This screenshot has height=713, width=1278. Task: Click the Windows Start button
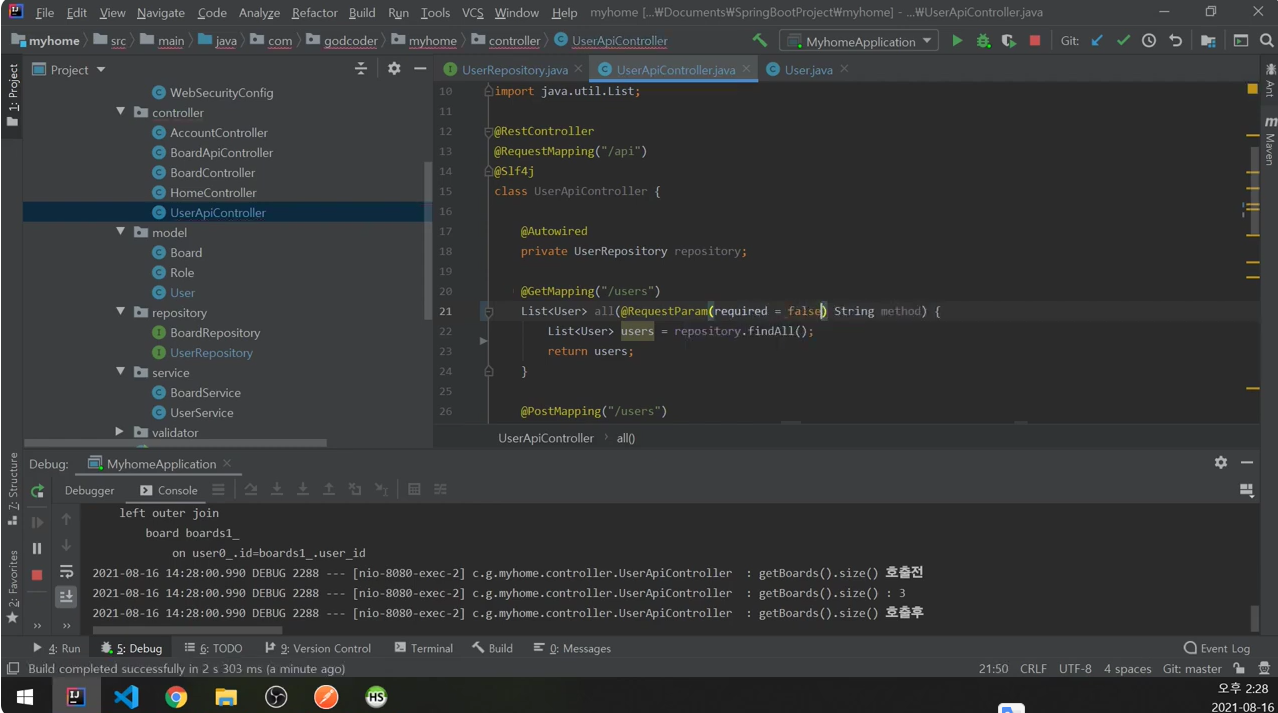point(25,697)
